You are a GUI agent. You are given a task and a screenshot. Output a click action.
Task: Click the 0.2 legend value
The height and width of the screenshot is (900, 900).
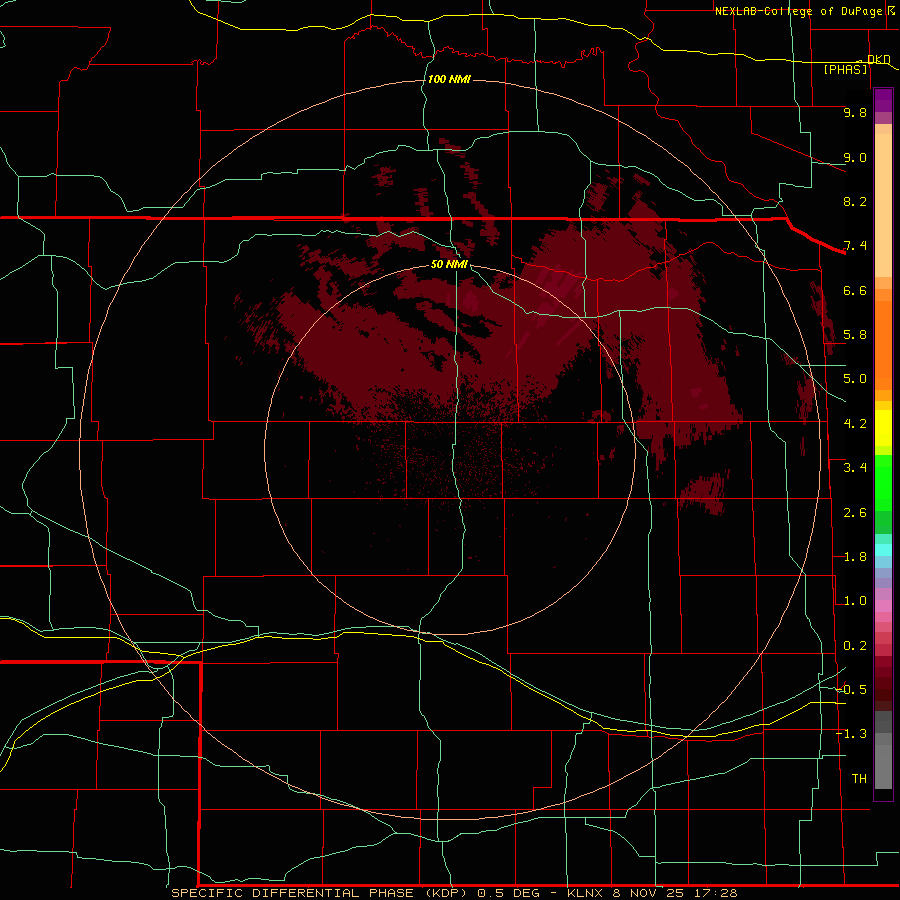(855, 646)
